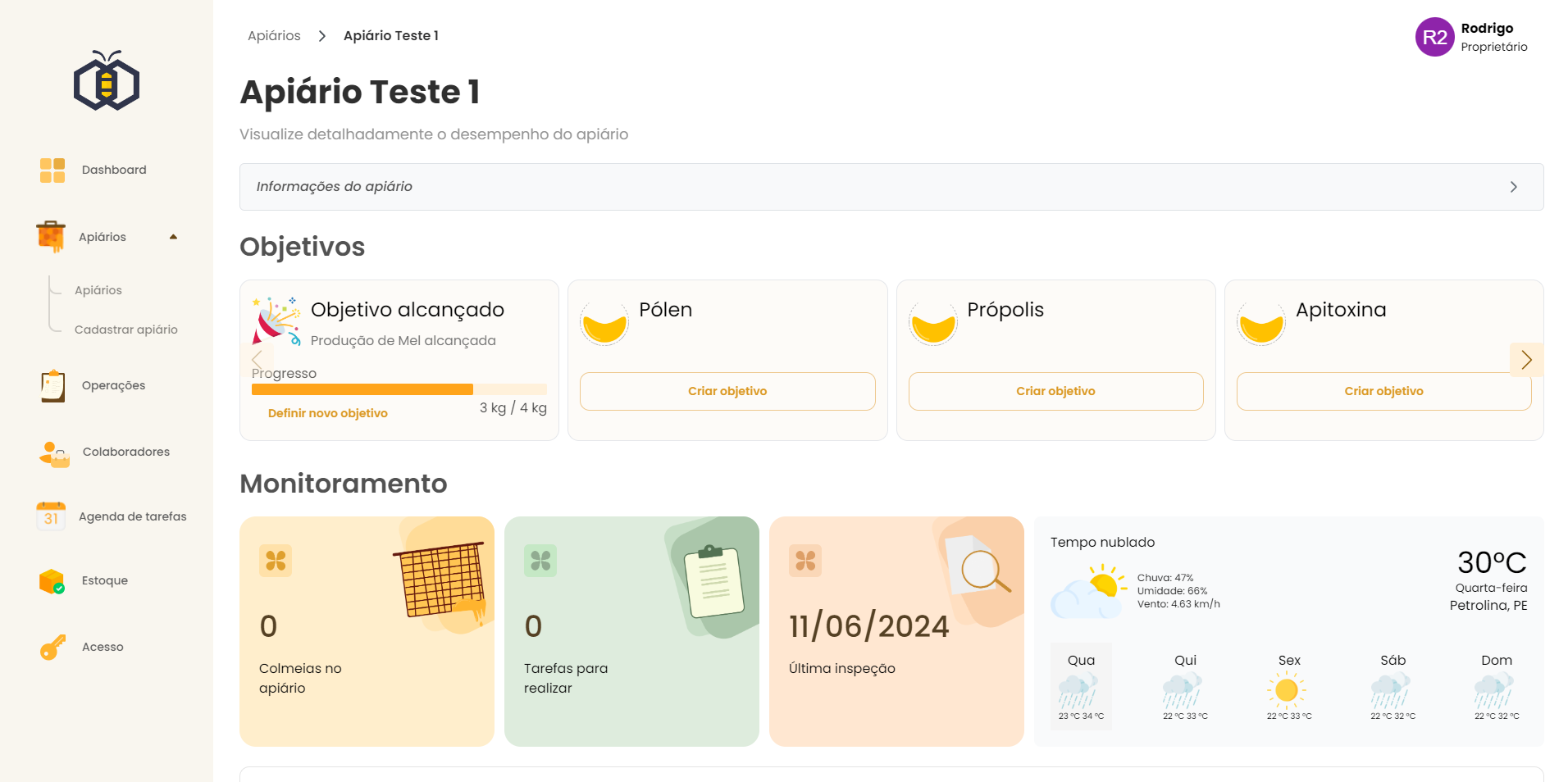Image resolution: width=1568 pixels, height=782 pixels.
Task: Click the Acesso key icon
Action: click(x=52, y=648)
